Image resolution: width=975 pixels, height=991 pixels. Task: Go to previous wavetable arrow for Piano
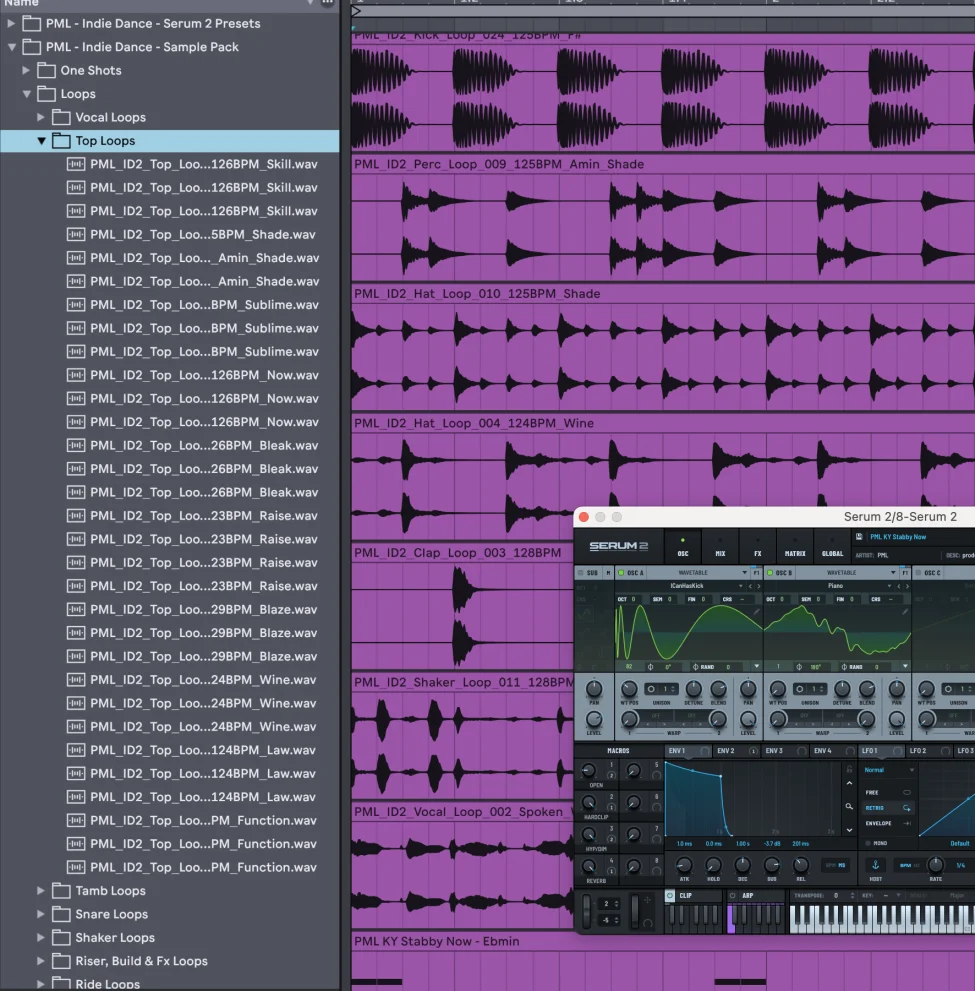coord(899,586)
